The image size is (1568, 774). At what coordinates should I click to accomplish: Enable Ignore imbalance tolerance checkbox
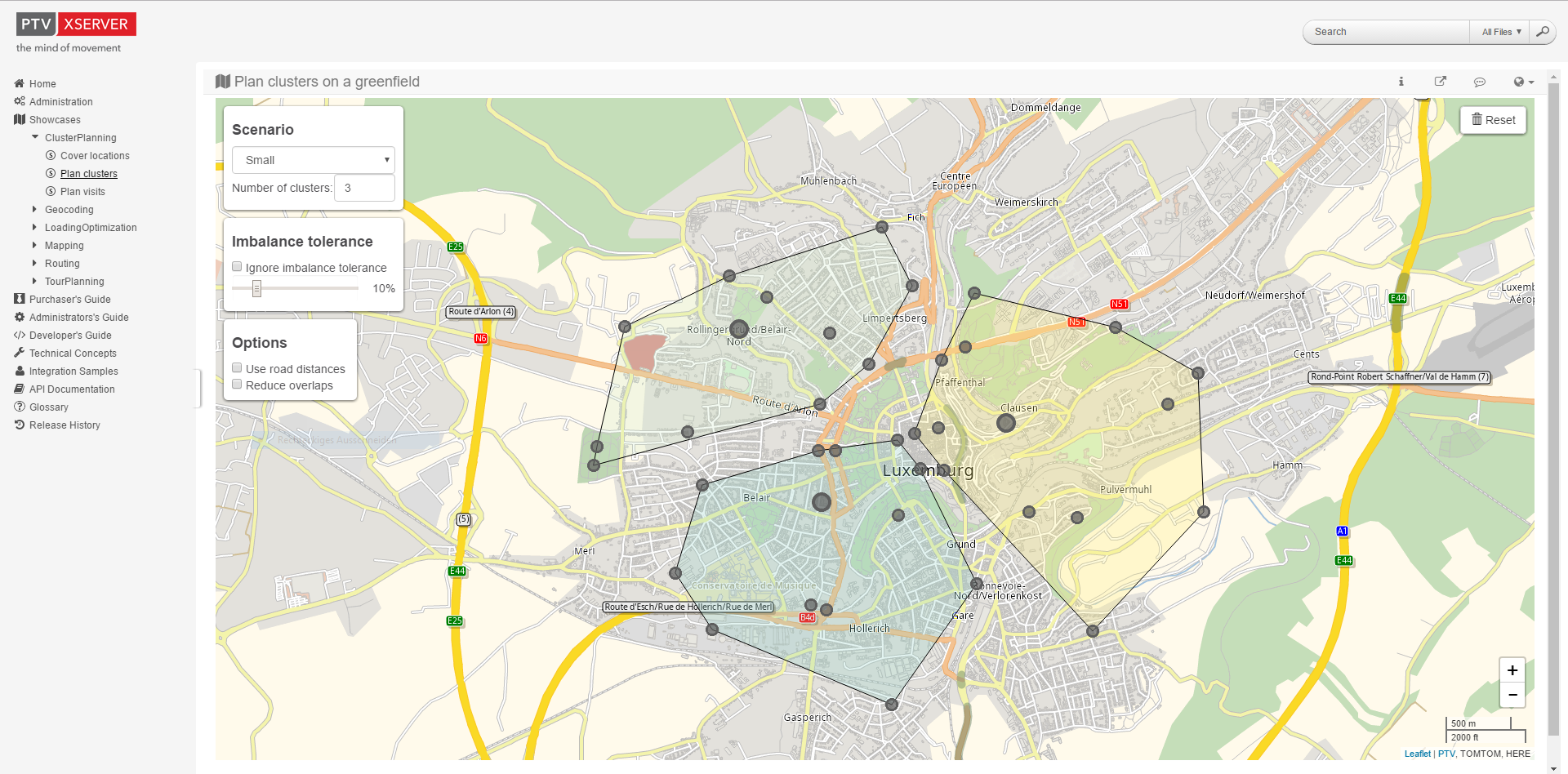(237, 267)
